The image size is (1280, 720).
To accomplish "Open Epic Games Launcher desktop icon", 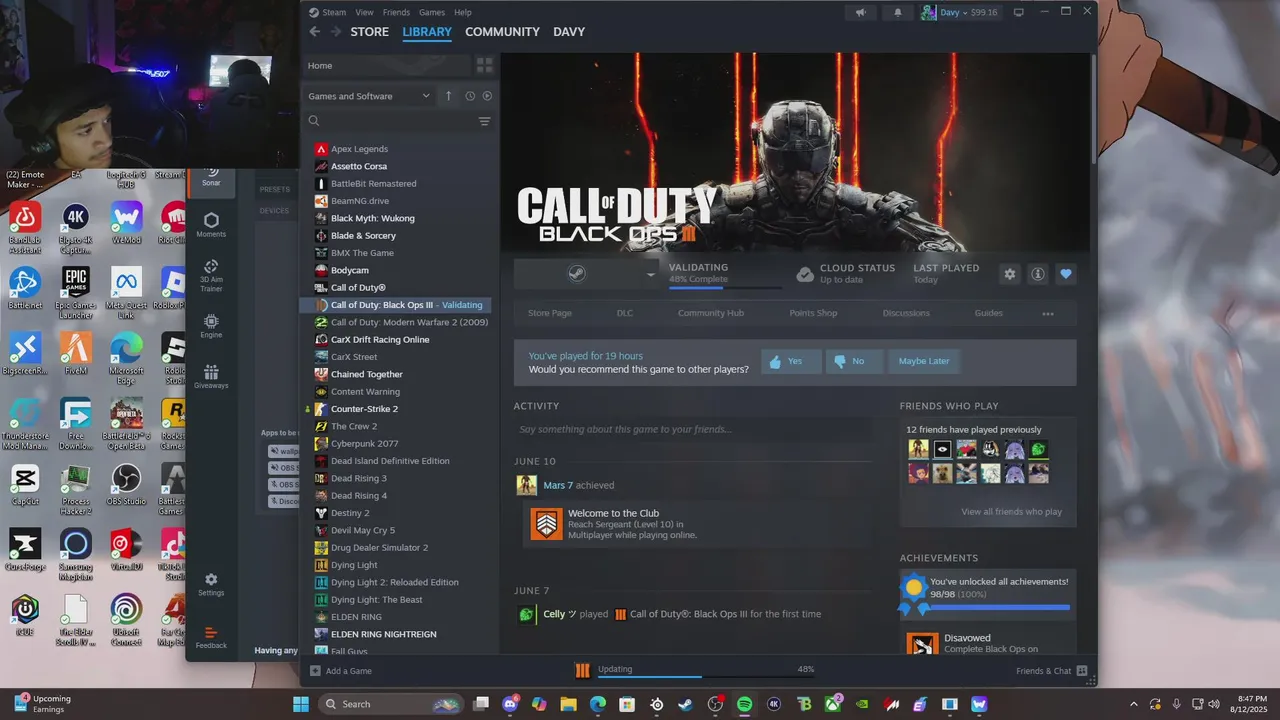I will click(x=76, y=292).
